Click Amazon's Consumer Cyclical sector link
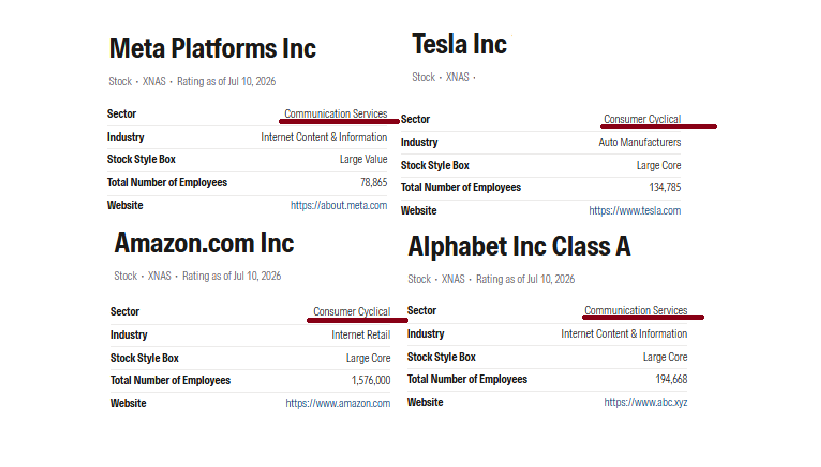 click(351, 312)
